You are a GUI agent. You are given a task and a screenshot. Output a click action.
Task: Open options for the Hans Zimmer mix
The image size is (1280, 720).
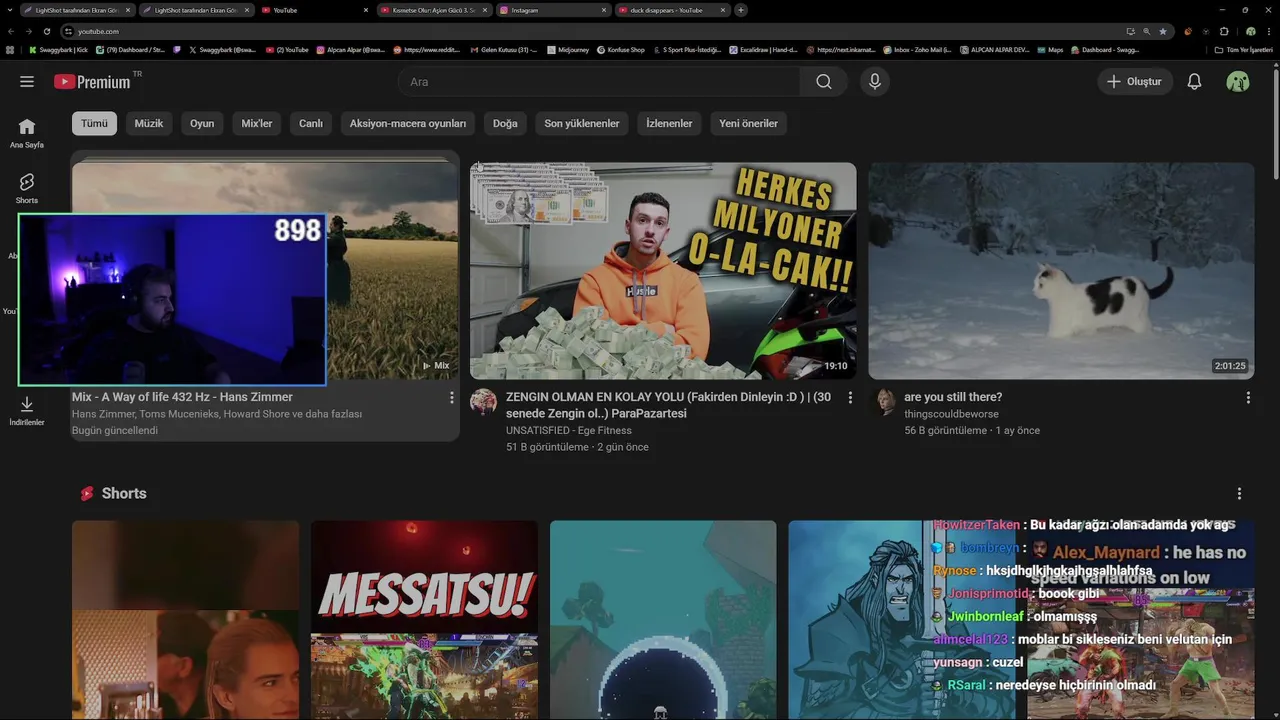[x=452, y=398]
